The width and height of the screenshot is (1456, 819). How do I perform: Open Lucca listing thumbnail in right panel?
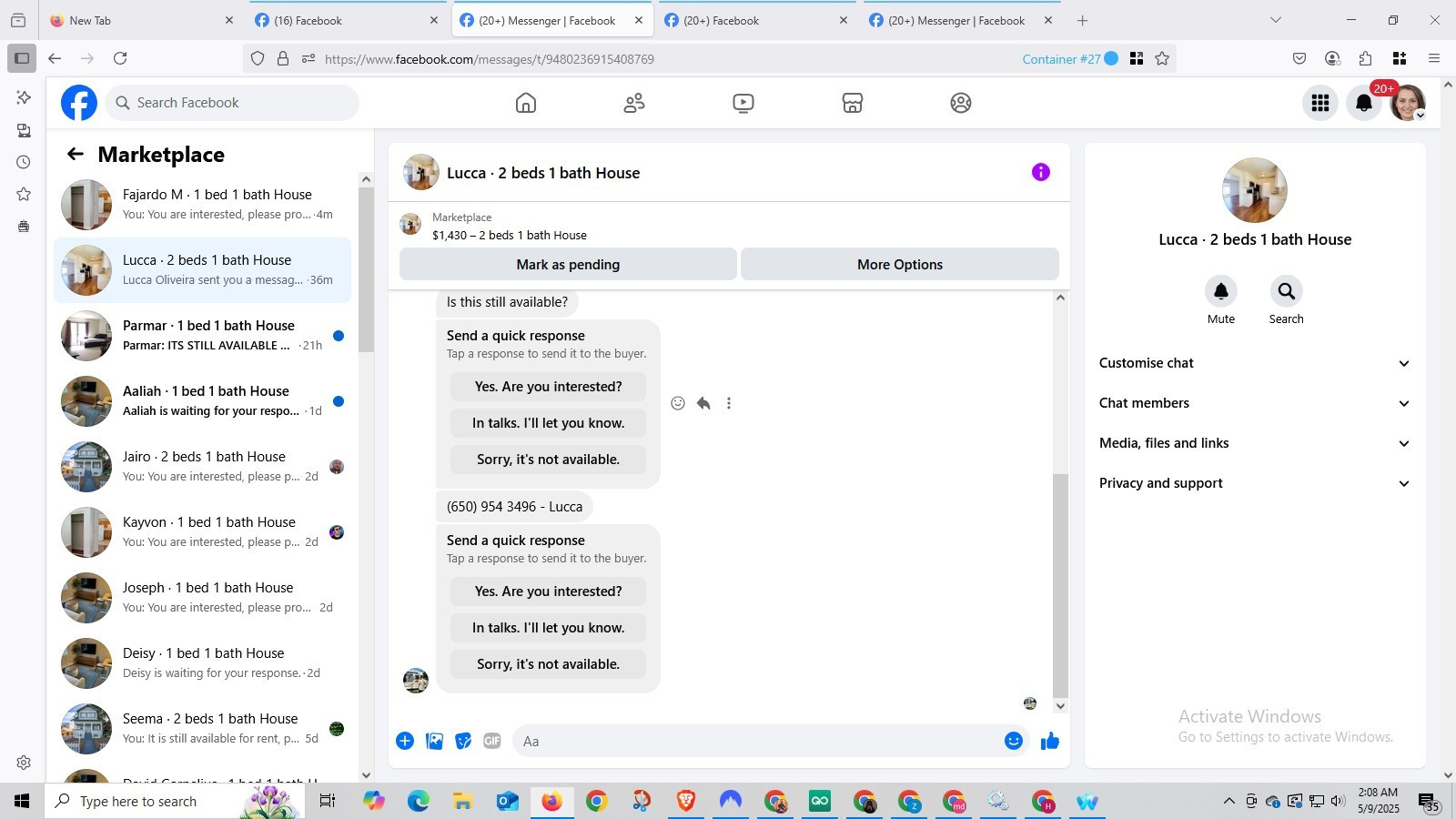click(x=1255, y=190)
